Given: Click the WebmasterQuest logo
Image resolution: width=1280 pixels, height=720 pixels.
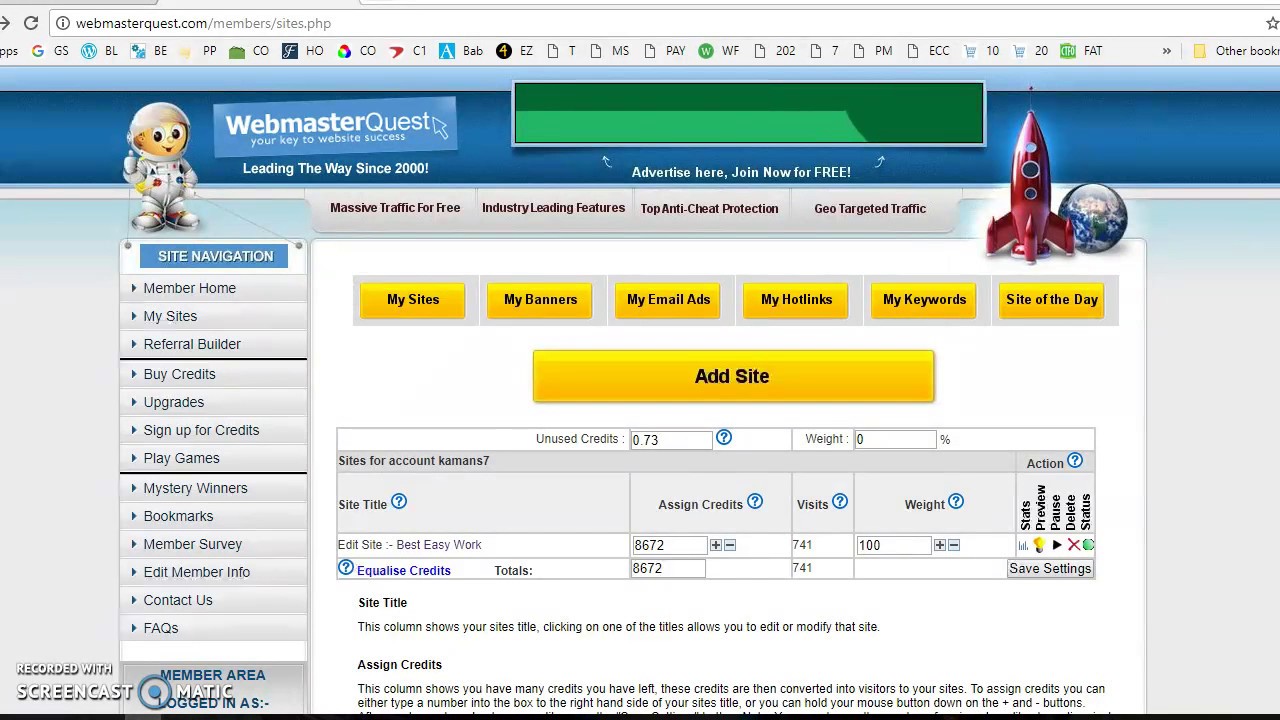Looking at the screenshot, I should tap(335, 127).
